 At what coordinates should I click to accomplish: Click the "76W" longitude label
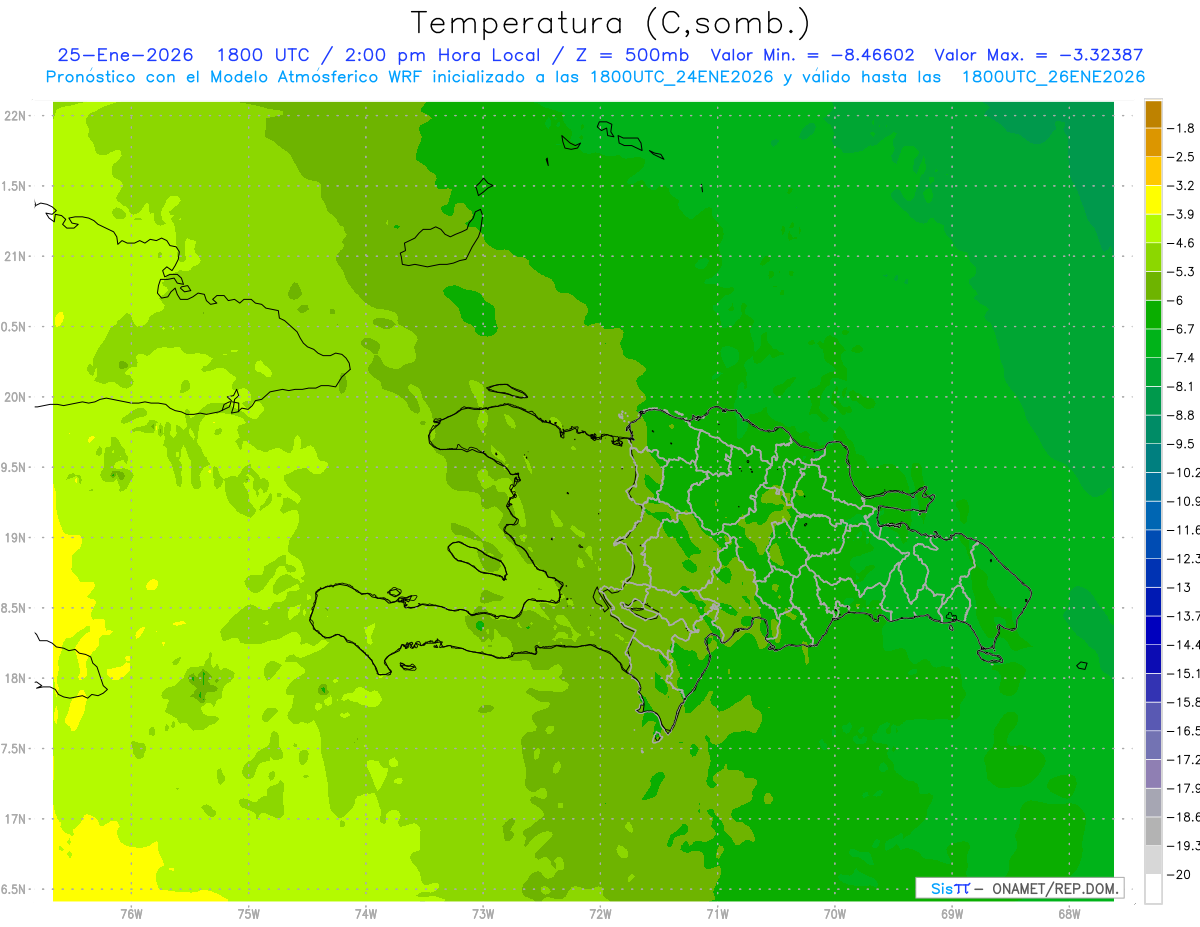(131, 914)
